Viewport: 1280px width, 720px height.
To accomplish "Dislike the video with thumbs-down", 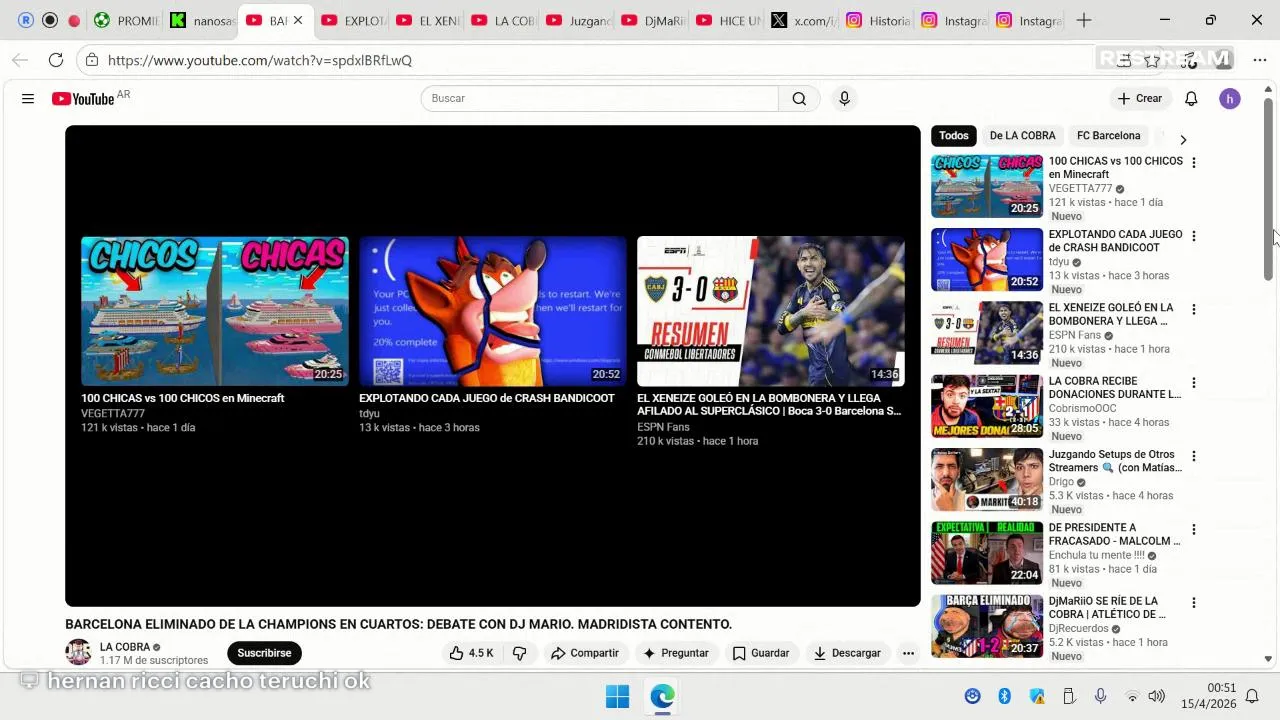I will (x=520, y=653).
